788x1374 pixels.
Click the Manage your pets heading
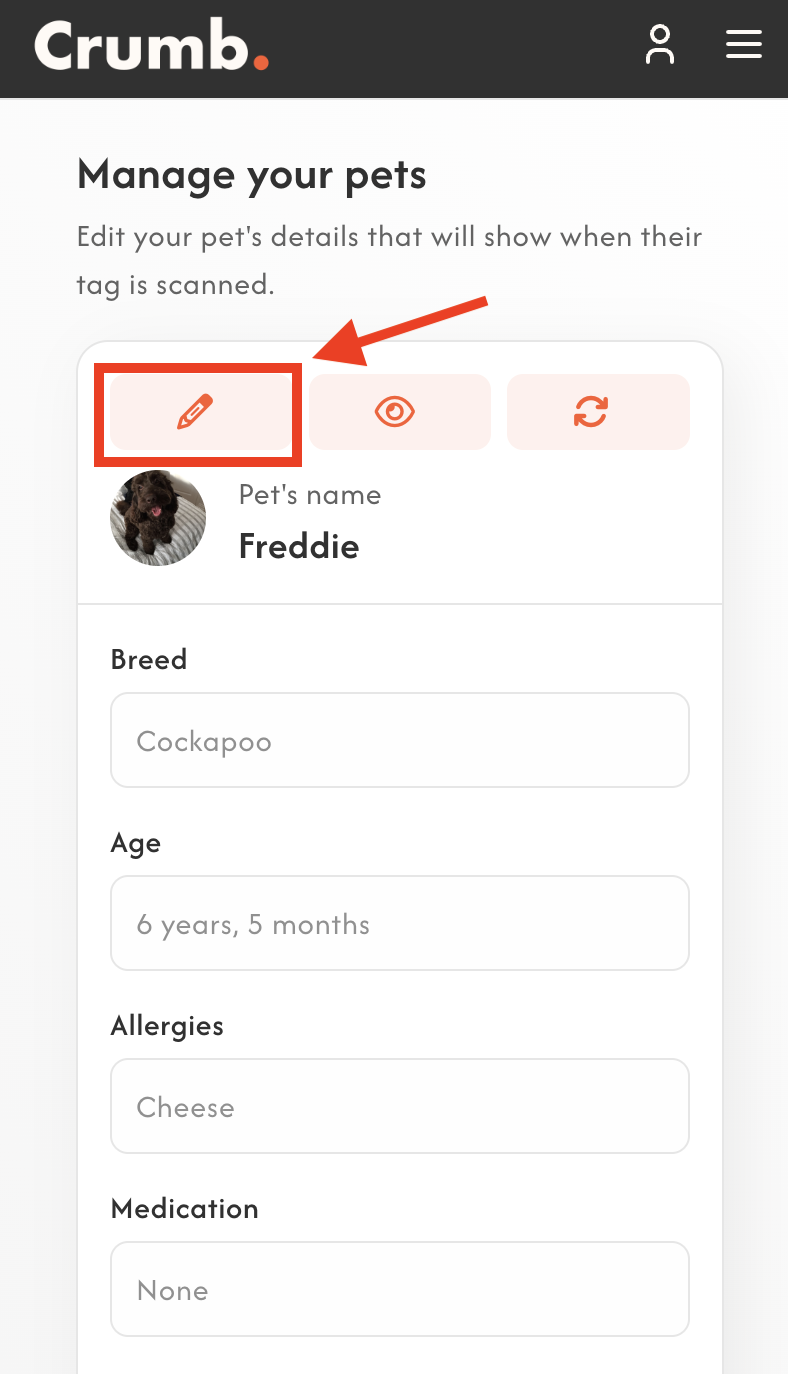tap(251, 176)
